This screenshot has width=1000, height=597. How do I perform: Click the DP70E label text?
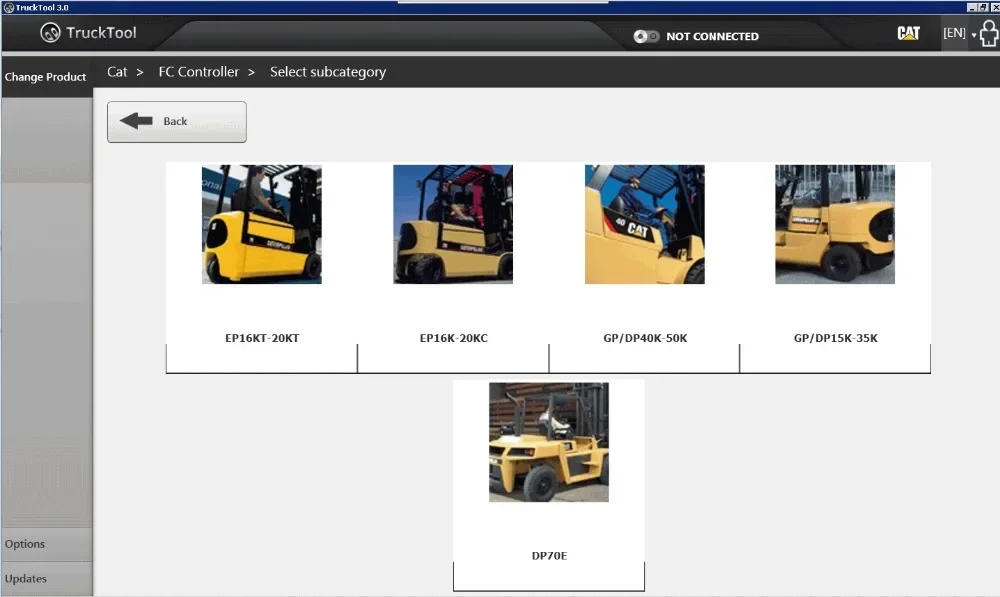coord(549,556)
